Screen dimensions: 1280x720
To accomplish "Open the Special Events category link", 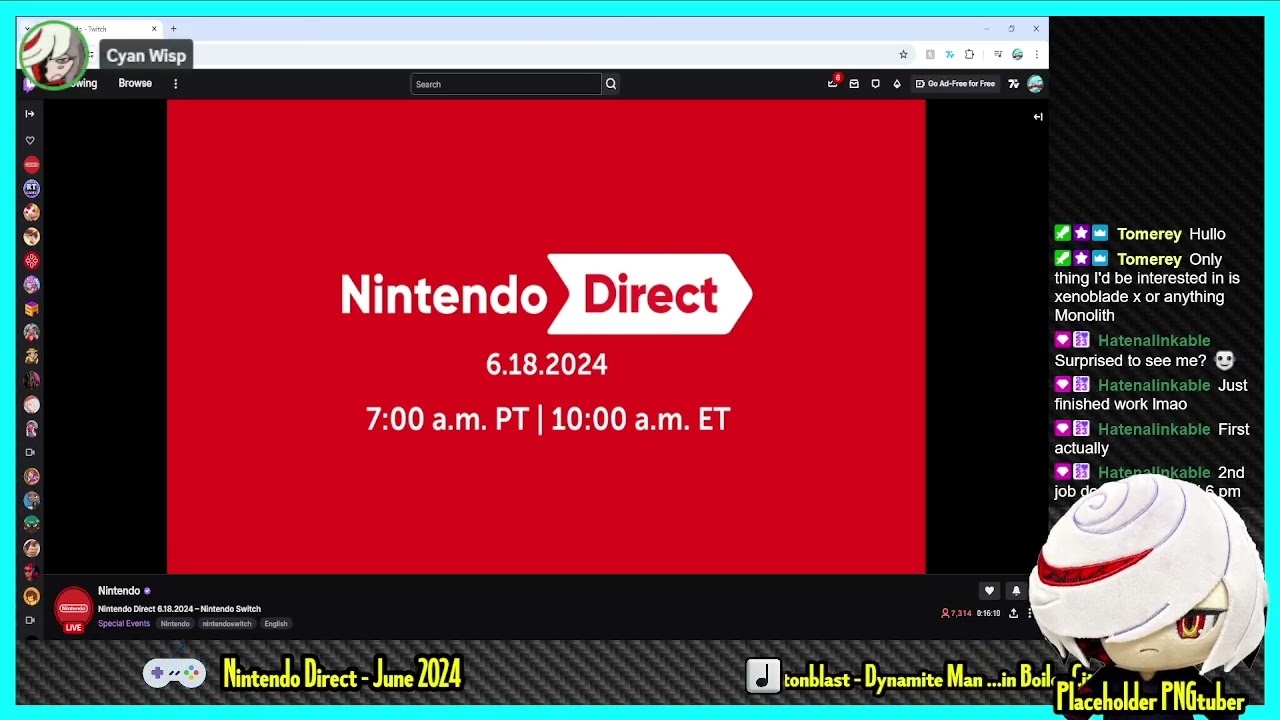I will tap(124, 624).
